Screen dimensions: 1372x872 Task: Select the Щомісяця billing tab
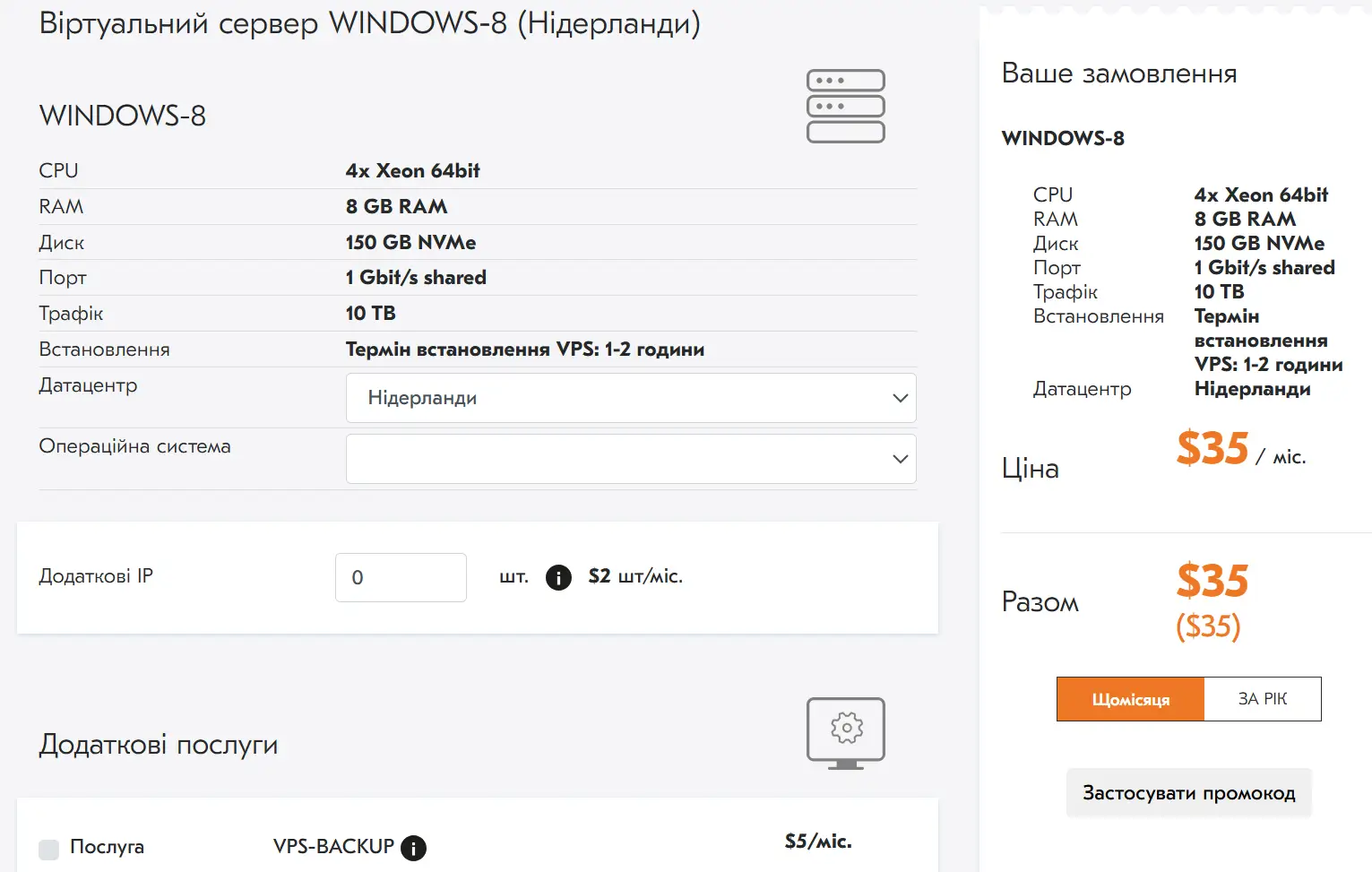pyautogui.click(x=1130, y=699)
